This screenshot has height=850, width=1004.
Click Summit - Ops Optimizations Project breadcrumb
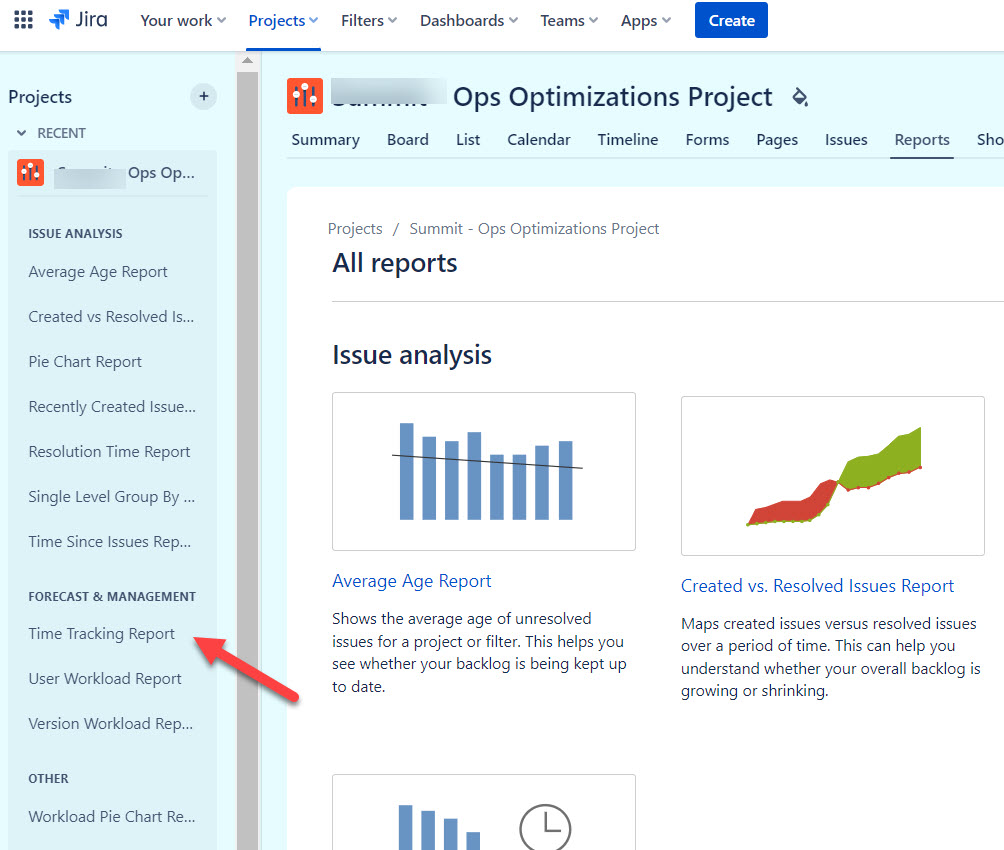tap(534, 229)
